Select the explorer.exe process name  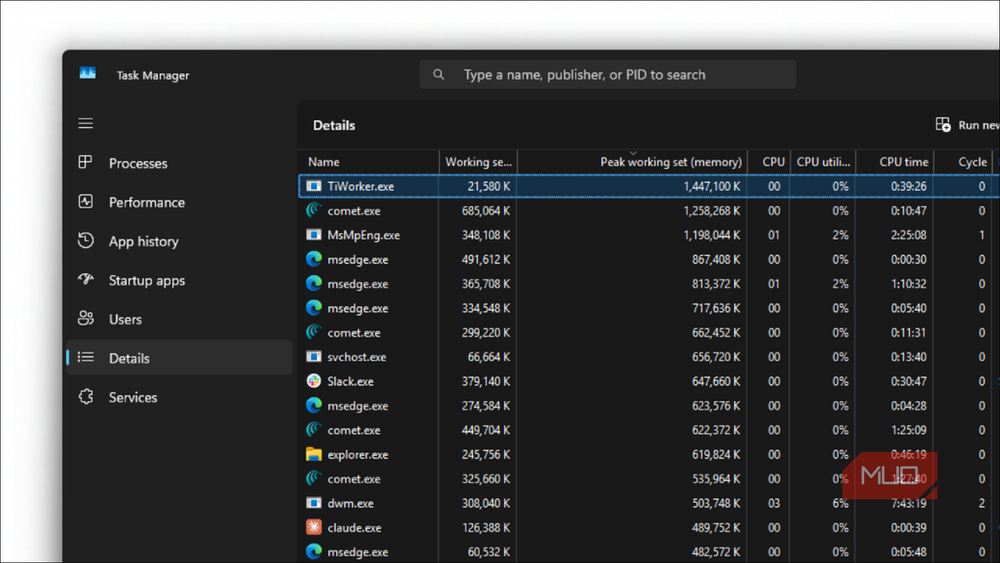click(x=358, y=455)
